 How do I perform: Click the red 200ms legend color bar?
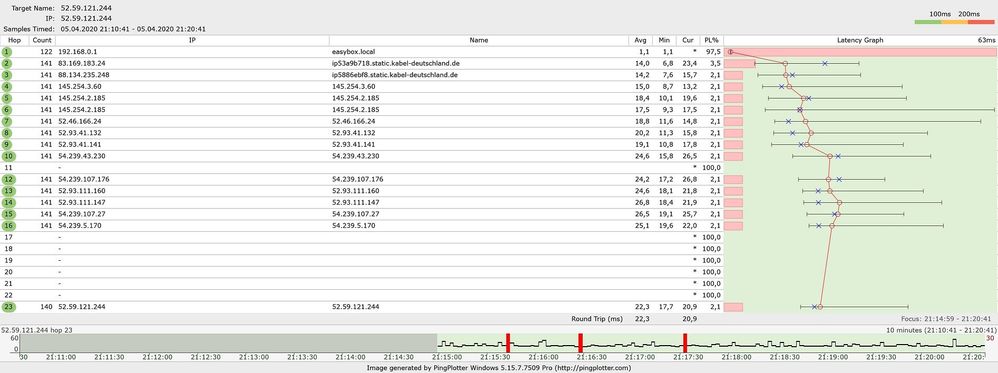(981, 22)
